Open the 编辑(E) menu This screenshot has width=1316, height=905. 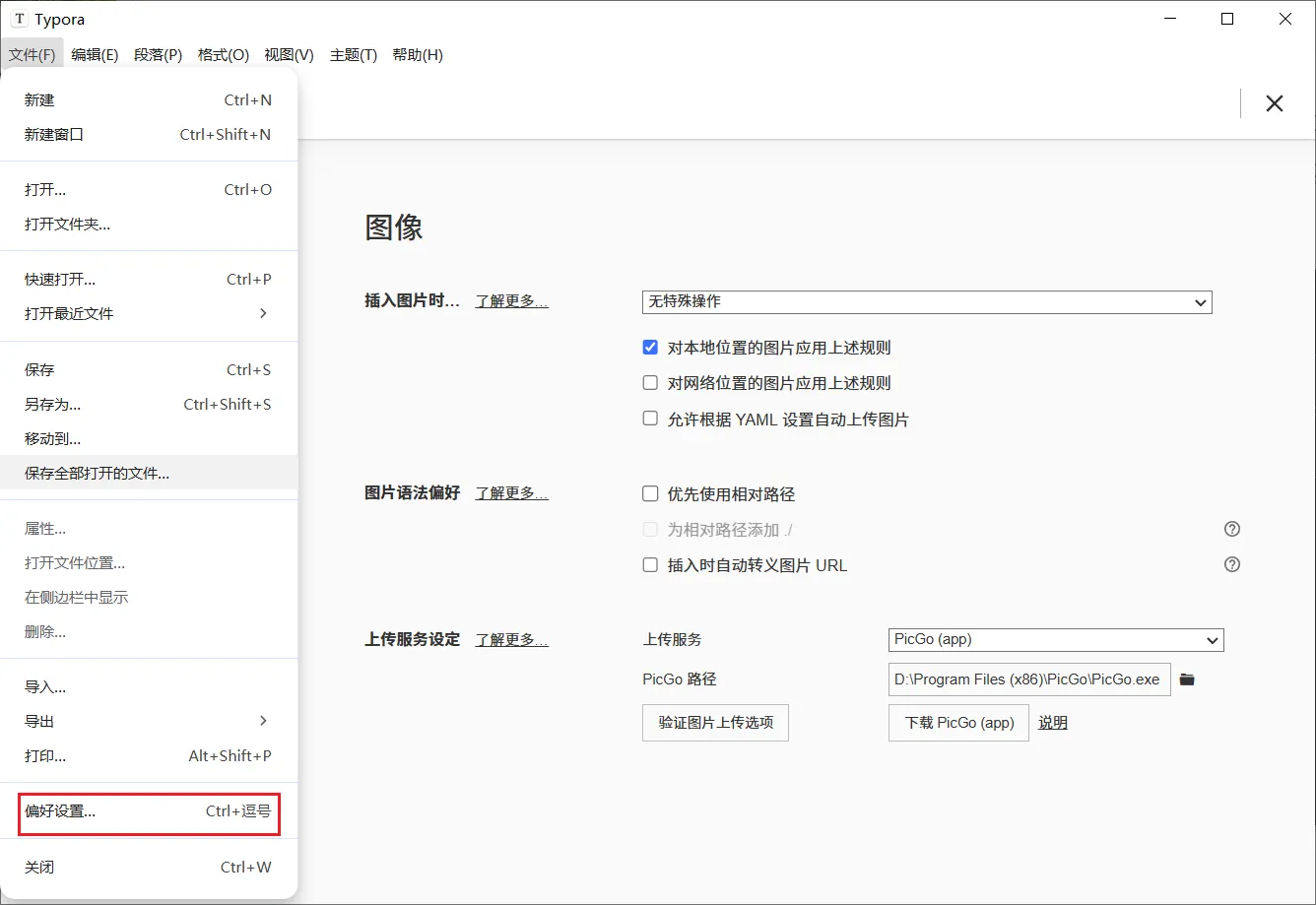tap(94, 54)
